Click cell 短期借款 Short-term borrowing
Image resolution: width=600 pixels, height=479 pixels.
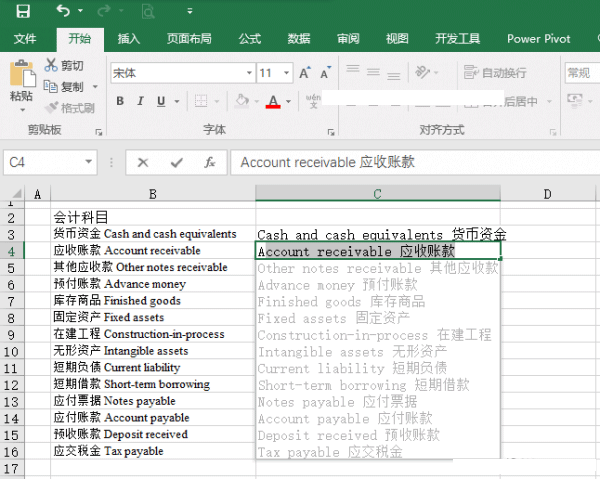click(153, 384)
